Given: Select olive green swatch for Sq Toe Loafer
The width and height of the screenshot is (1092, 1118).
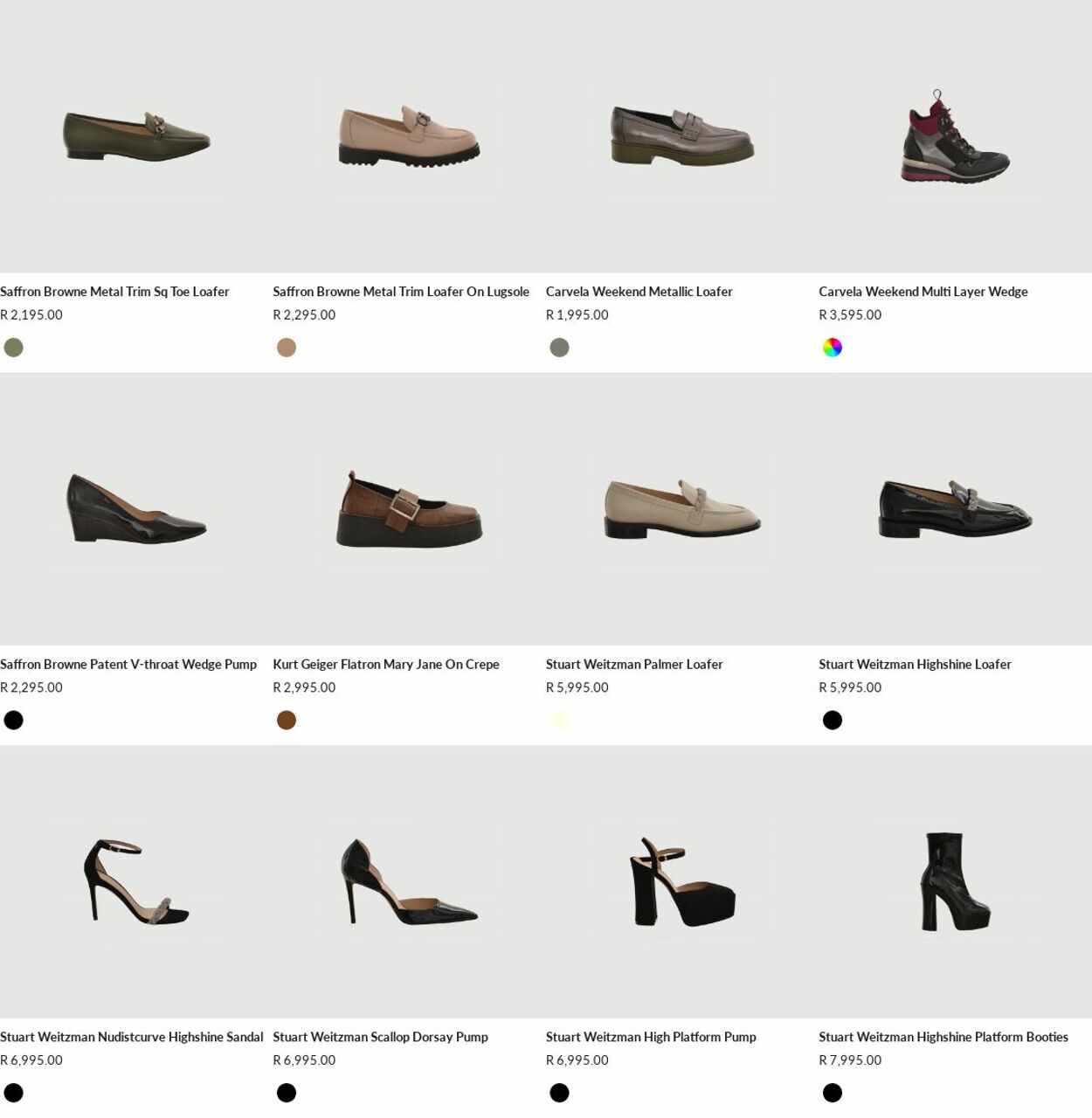Looking at the screenshot, I should point(13,348).
